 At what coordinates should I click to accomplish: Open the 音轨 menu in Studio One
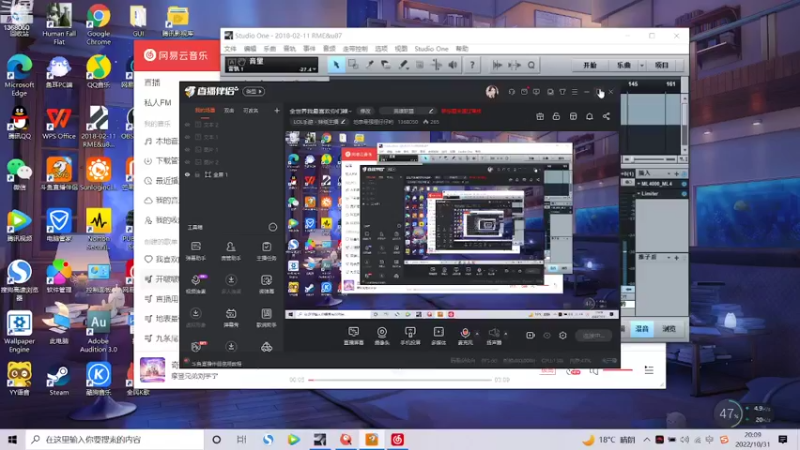pyautogui.click(x=289, y=48)
